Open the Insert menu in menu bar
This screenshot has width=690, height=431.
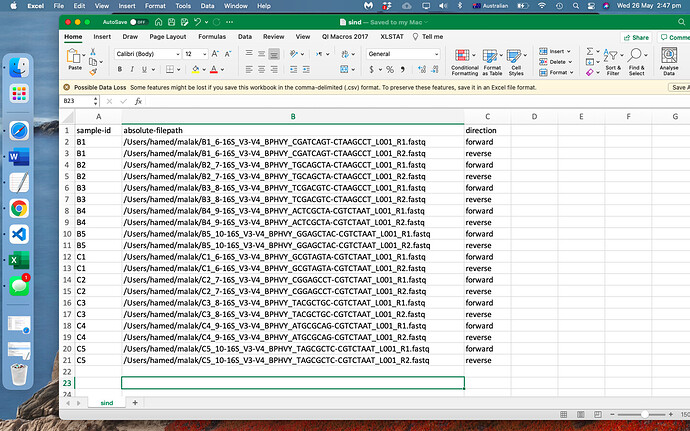[x=127, y=5]
